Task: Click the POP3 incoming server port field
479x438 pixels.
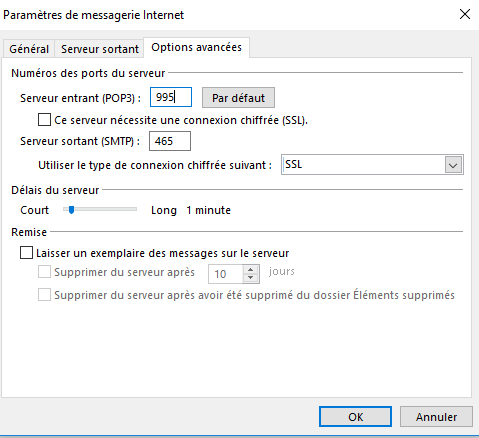Action: (x=171, y=97)
